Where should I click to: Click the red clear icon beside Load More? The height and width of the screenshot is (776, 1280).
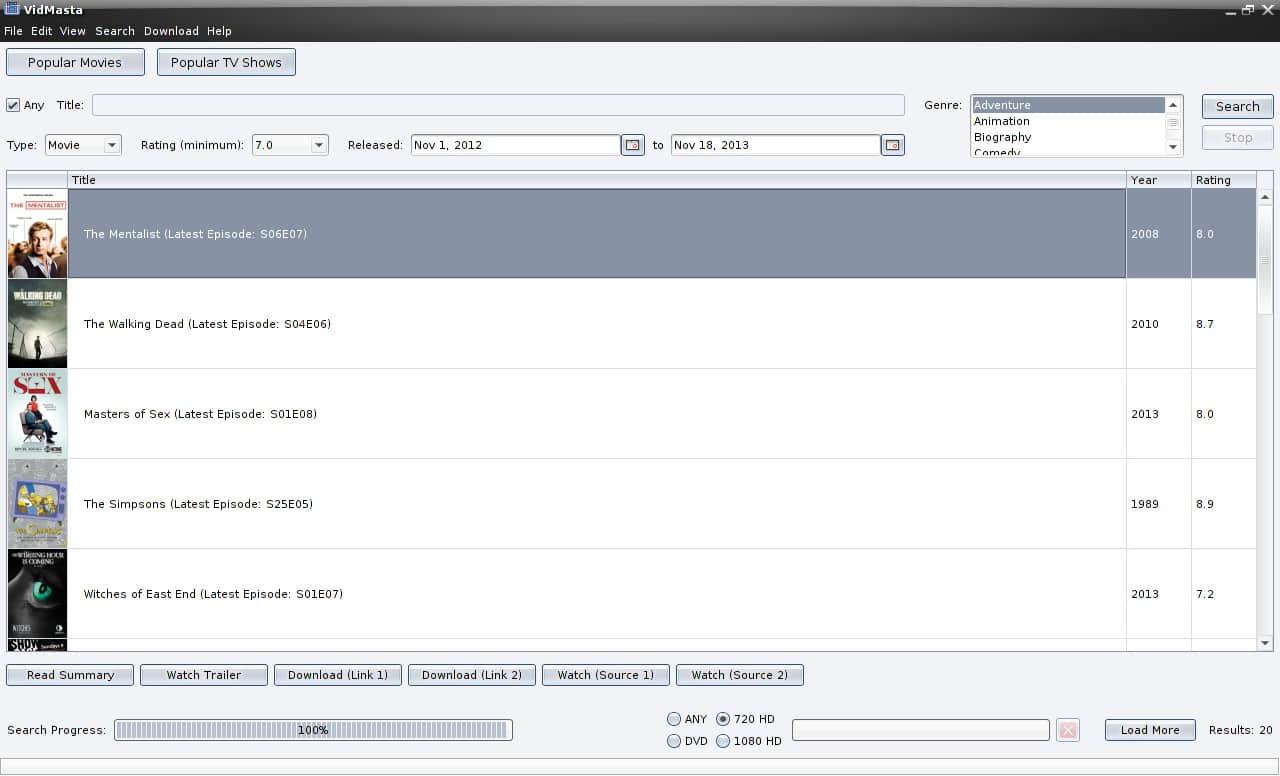[x=1068, y=730]
